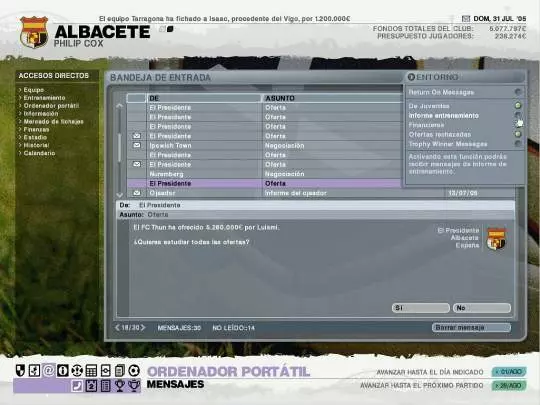540x405 pixels.
Task: Click the DE column header
Action: point(204,98)
